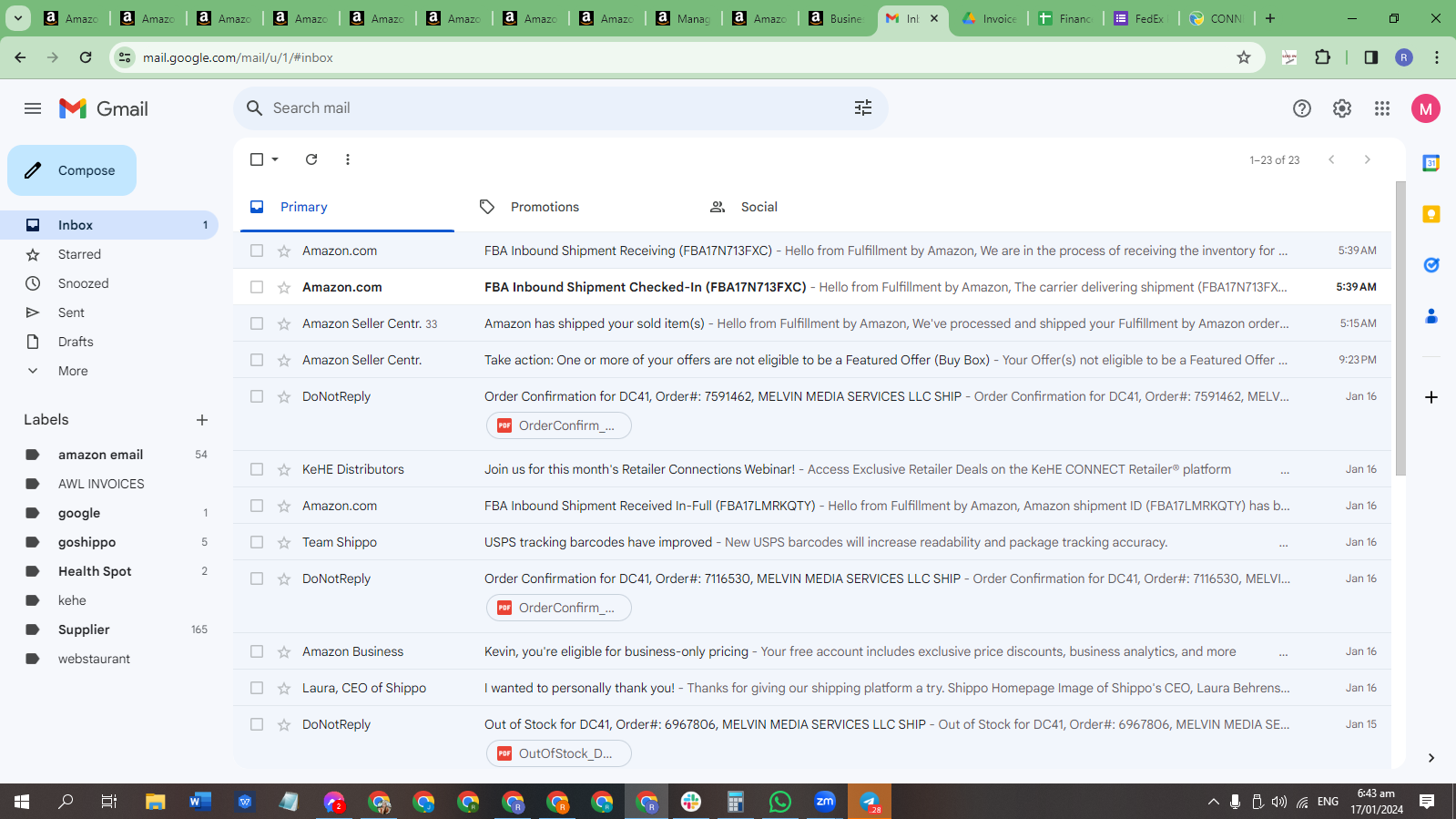Select the KeHE Distributors email checkbox
Image resolution: width=1456 pixels, height=819 pixels.
pyautogui.click(x=257, y=469)
